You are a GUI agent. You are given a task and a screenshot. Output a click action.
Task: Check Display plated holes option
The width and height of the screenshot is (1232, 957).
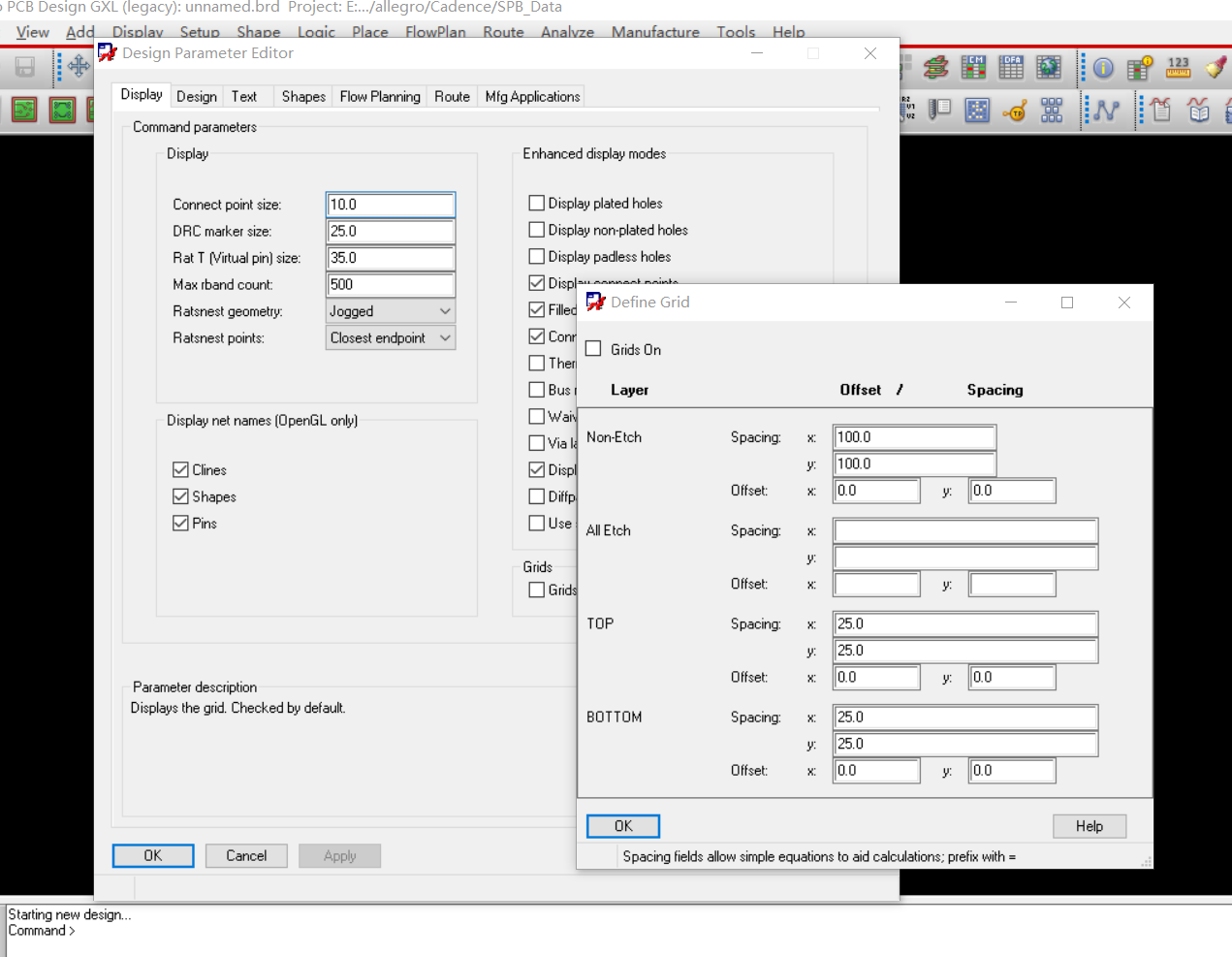click(537, 204)
